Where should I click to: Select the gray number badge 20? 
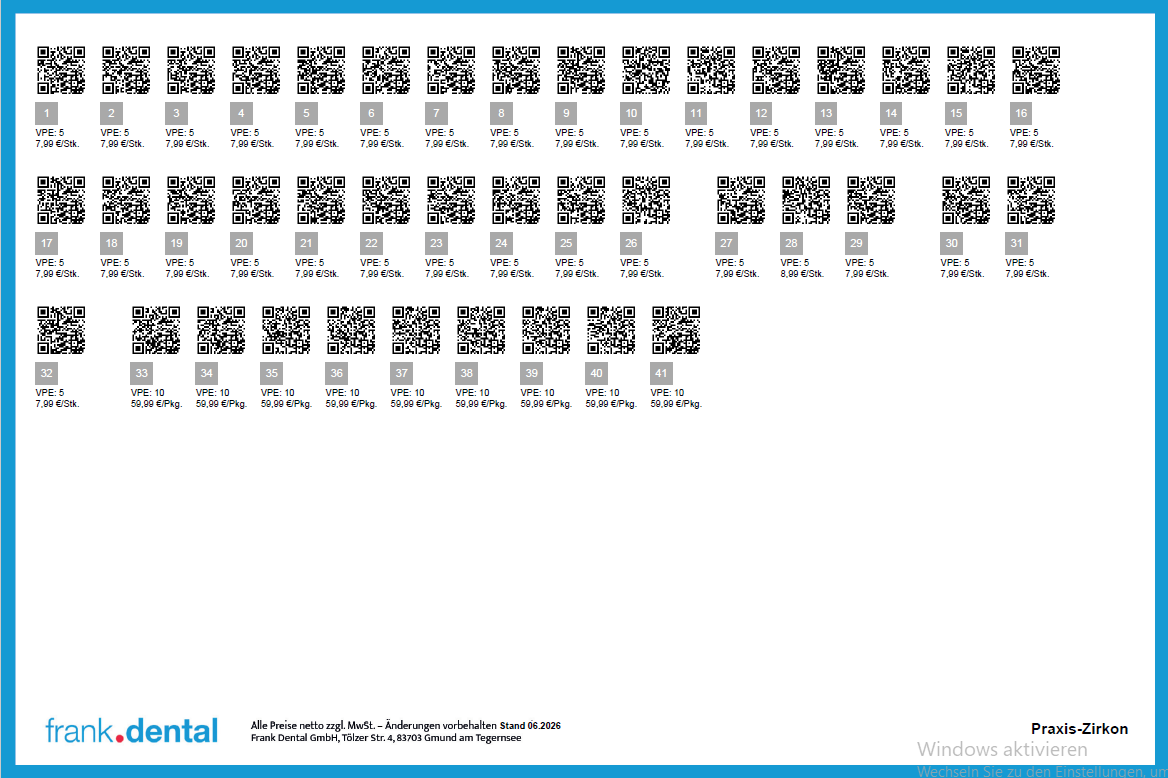click(x=241, y=243)
